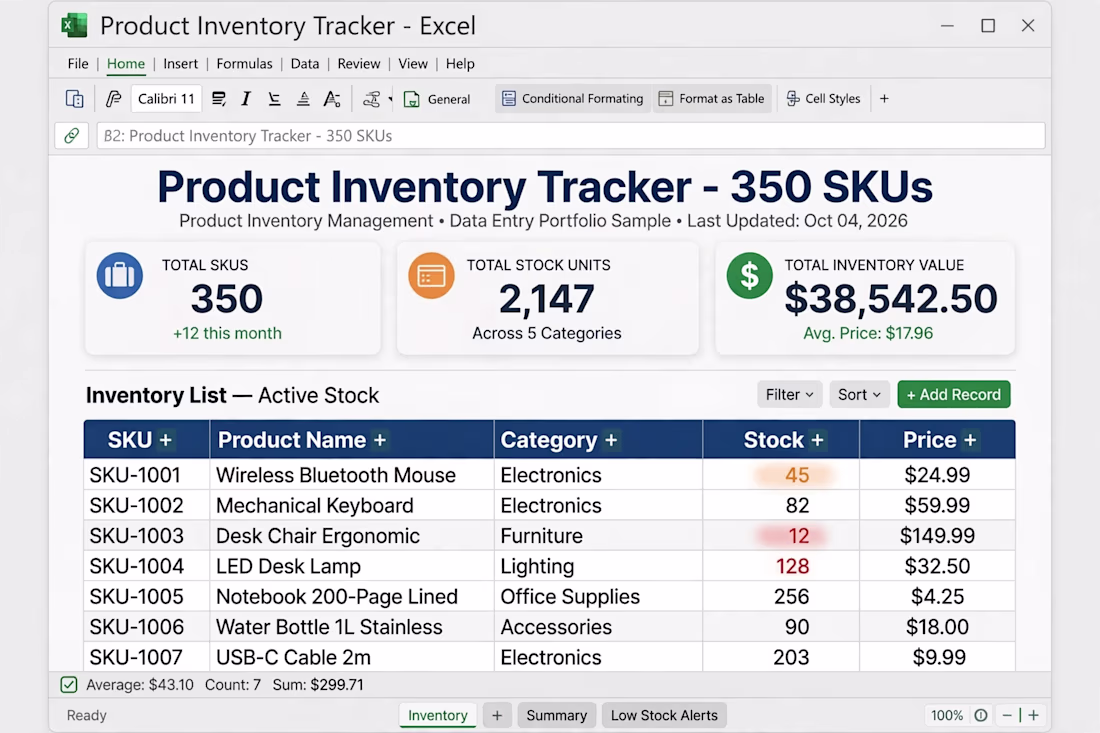Add a new sheet with plus tab button
Viewport: 1100px width, 733px height.
click(497, 715)
